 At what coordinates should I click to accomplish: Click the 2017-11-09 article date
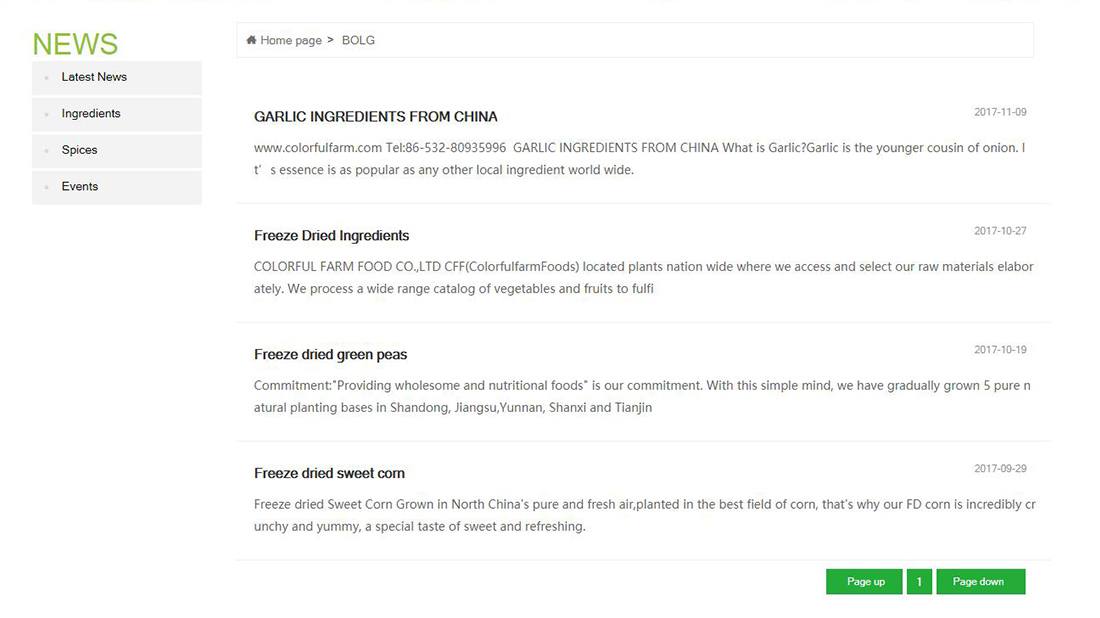pos(1000,112)
